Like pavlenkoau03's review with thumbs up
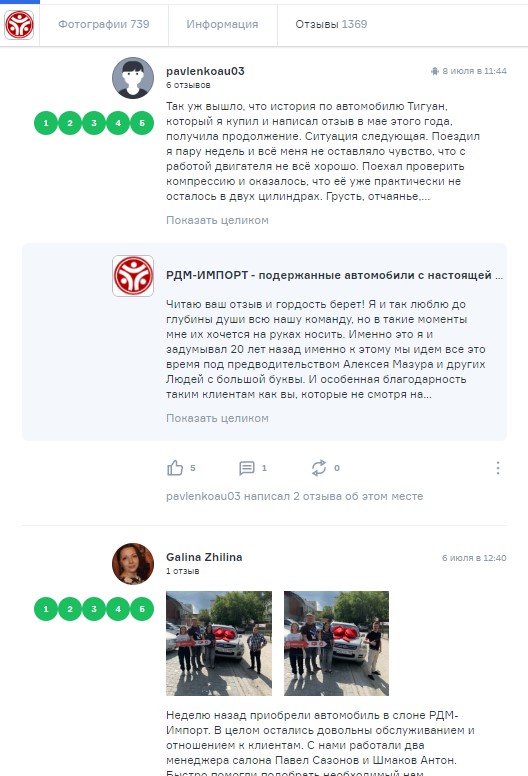 175,468
